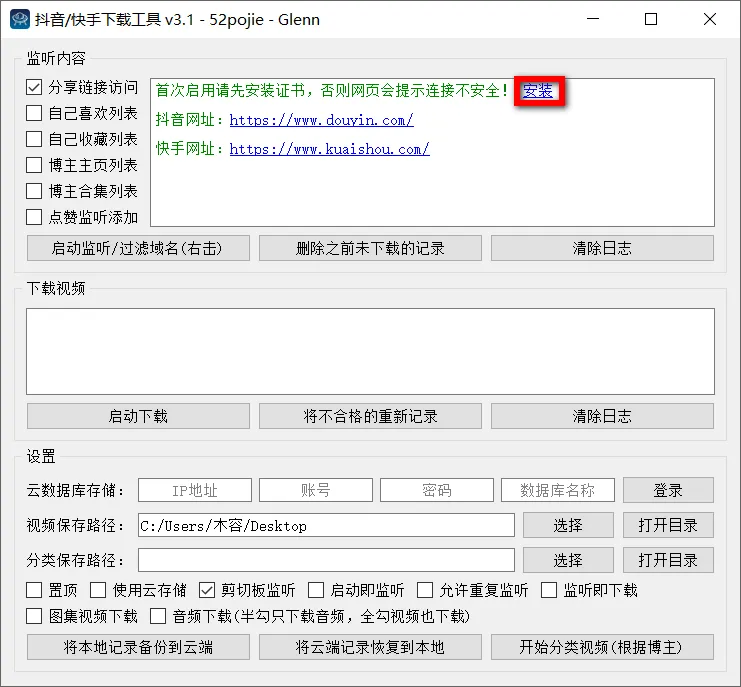Screen dimensions: 741x687
Task: Click 删除之前未下载的记录 button
Action: [x=370, y=248]
